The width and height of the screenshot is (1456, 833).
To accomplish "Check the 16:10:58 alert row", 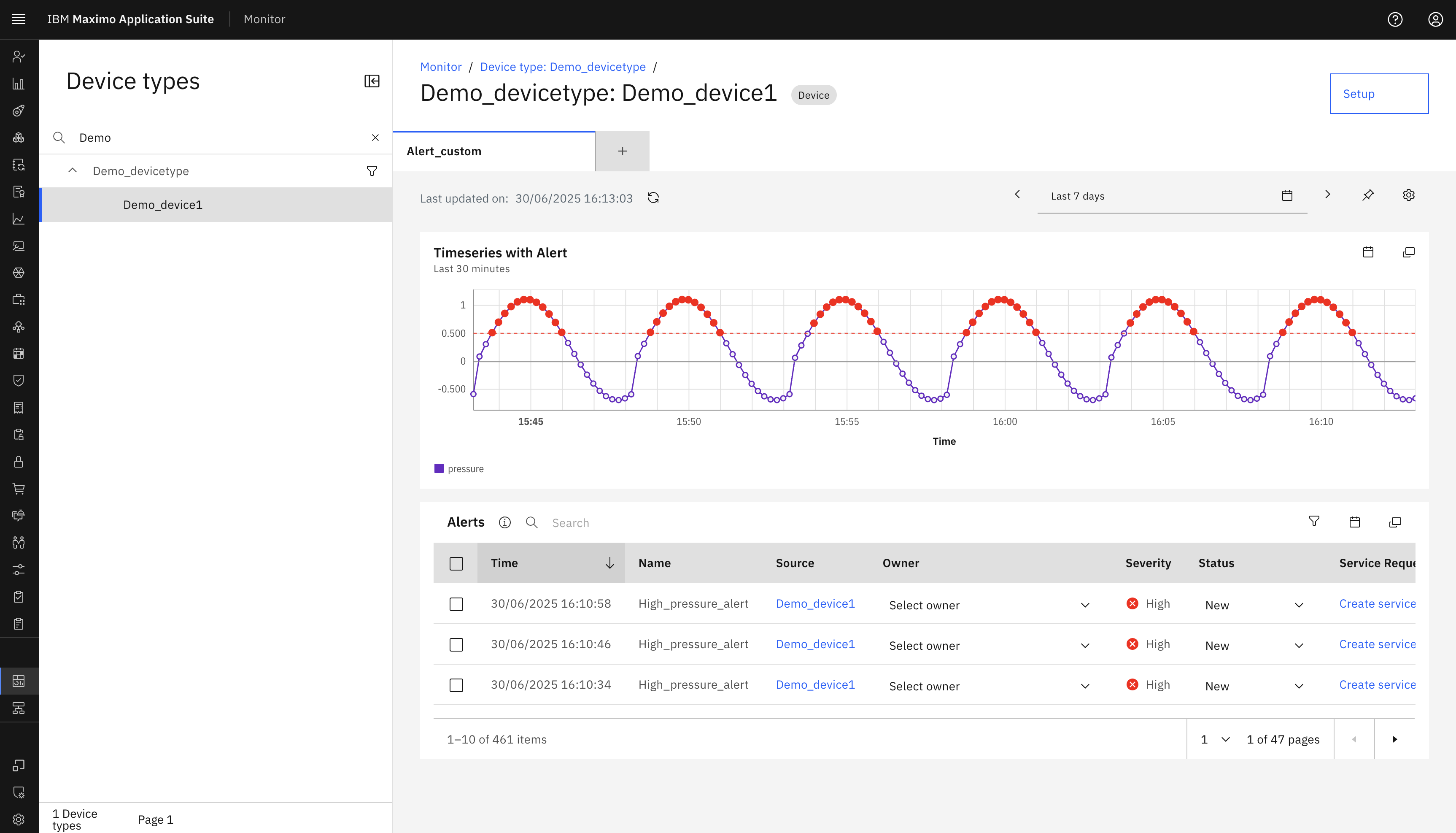I will tap(456, 604).
